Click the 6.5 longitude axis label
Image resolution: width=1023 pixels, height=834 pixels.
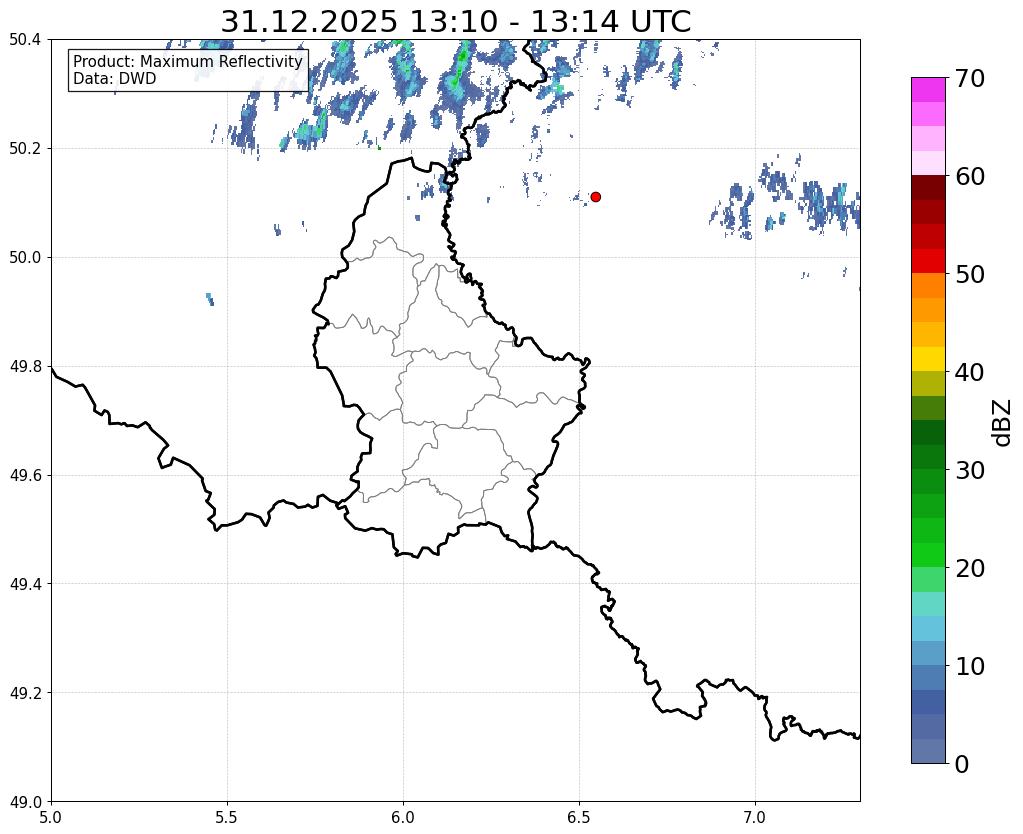pos(579,818)
